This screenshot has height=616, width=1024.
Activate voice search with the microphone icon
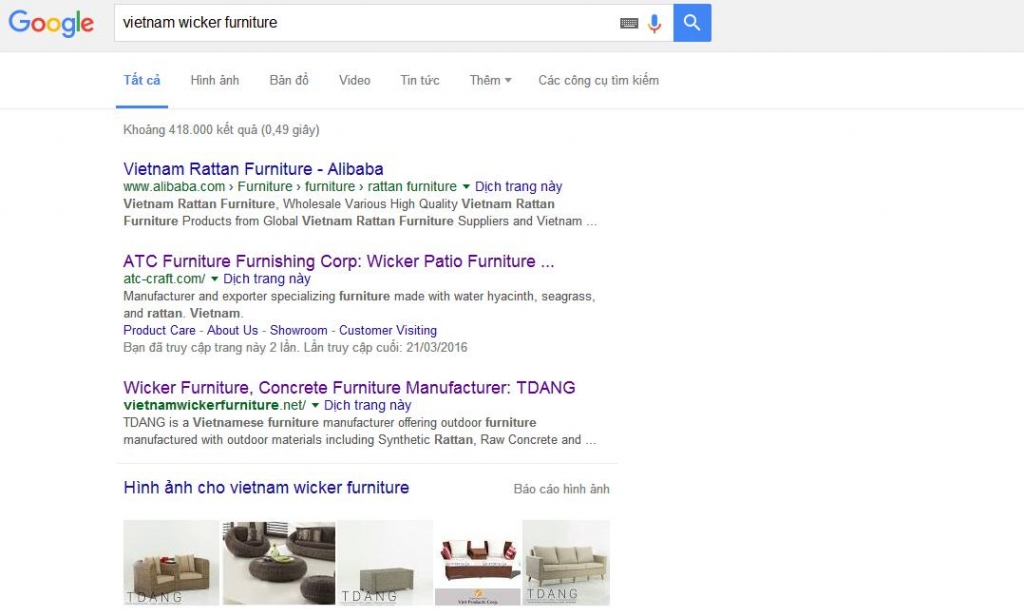point(655,23)
